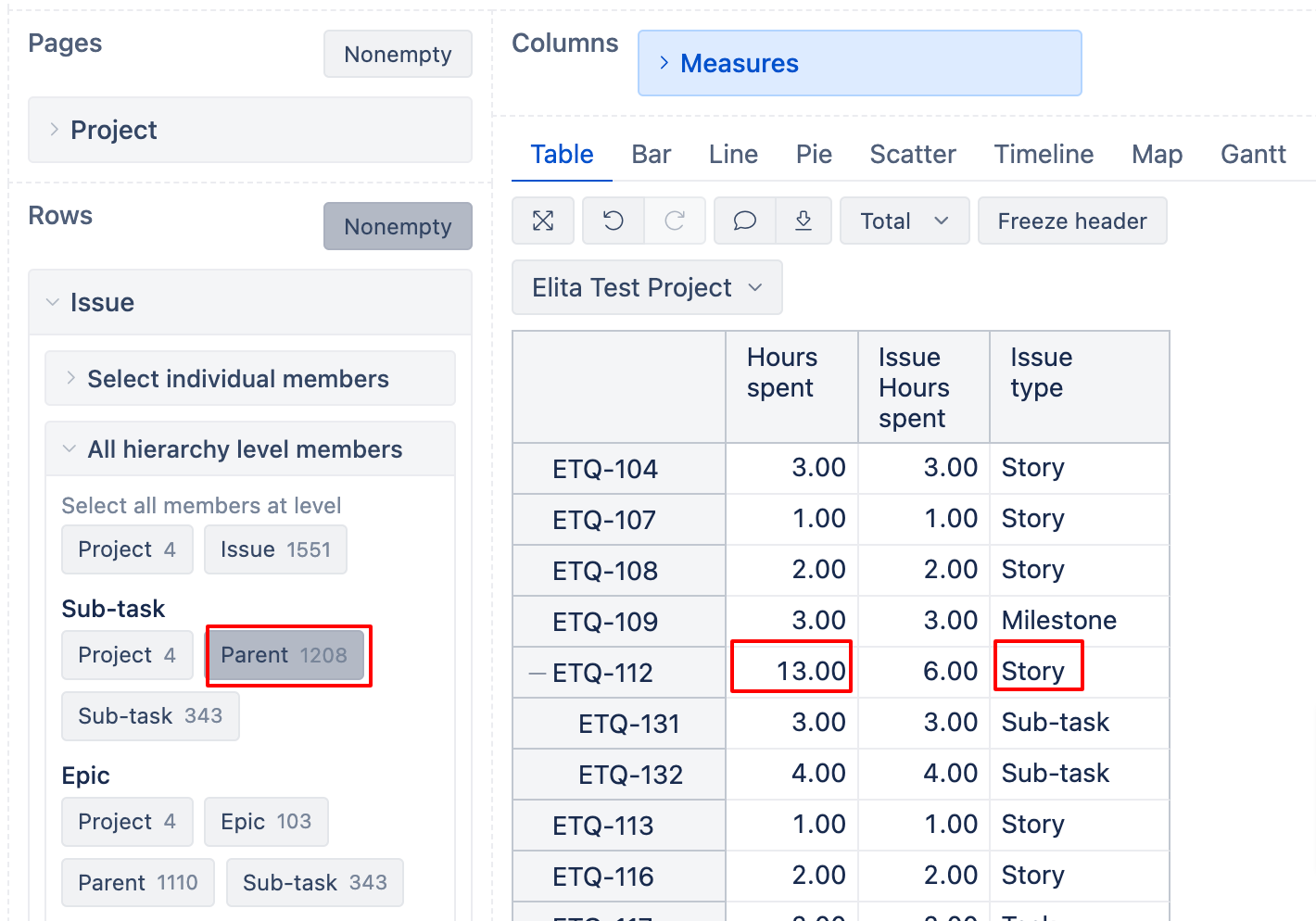The image size is (1316, 921).
Task: Click the 13.00 Hours spent cell
Action: coord(792,672)
